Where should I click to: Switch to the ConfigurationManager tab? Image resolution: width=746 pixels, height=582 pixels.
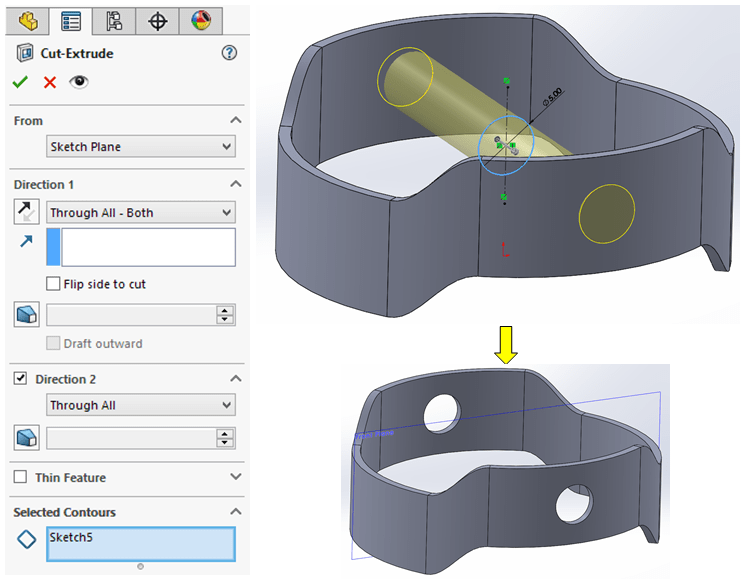coord(113,20)
